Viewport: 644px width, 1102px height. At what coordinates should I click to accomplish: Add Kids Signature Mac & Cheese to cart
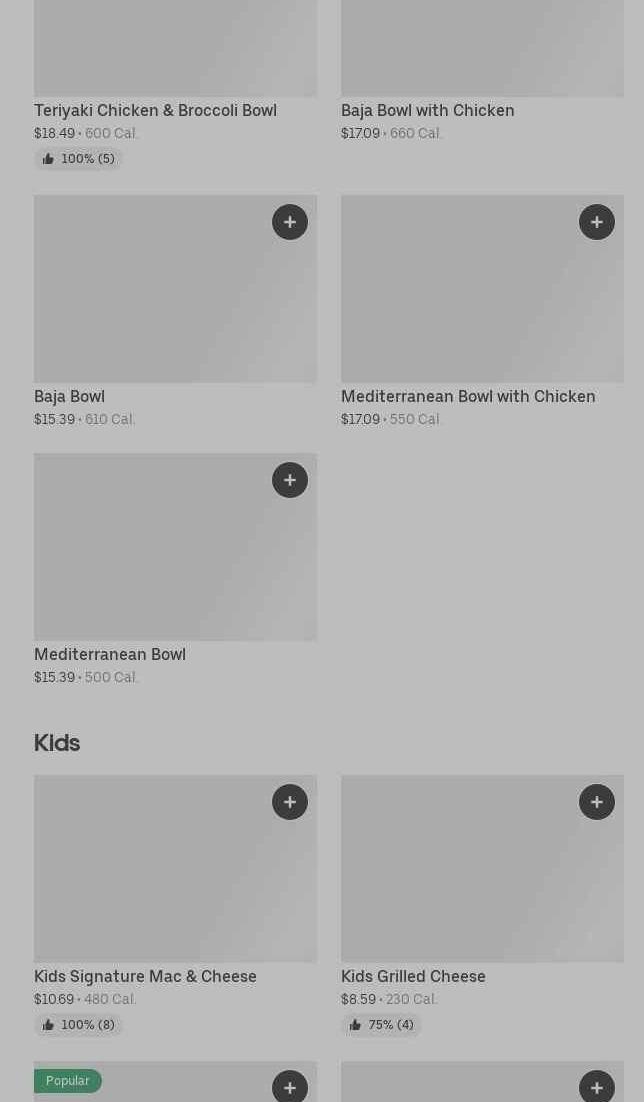pyautogui.click(x=290, y=802)
